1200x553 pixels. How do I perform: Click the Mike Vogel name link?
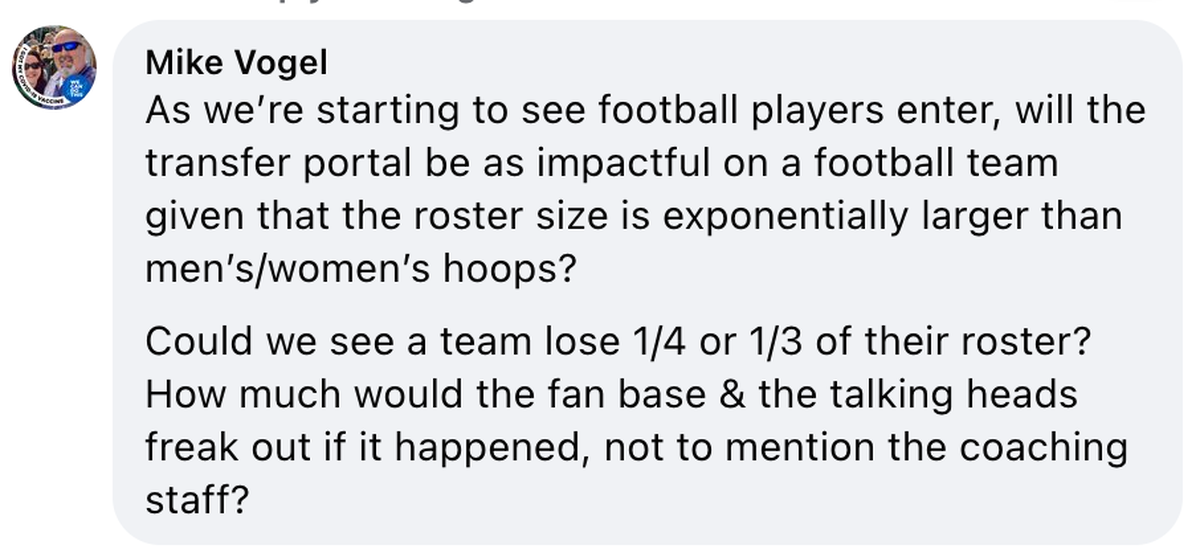236,63
